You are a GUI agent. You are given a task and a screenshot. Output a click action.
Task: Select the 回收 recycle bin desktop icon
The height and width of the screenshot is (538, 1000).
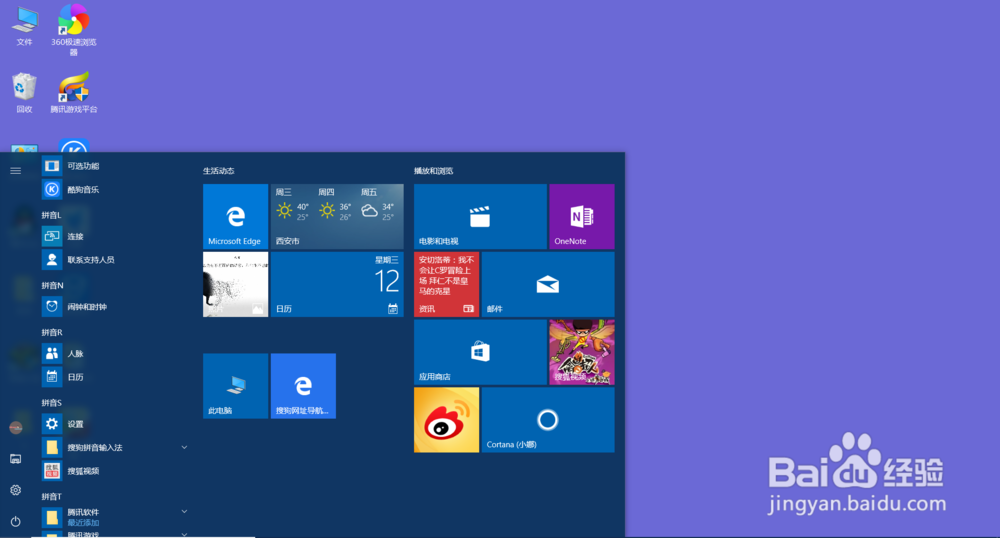[x=24, y=93]
